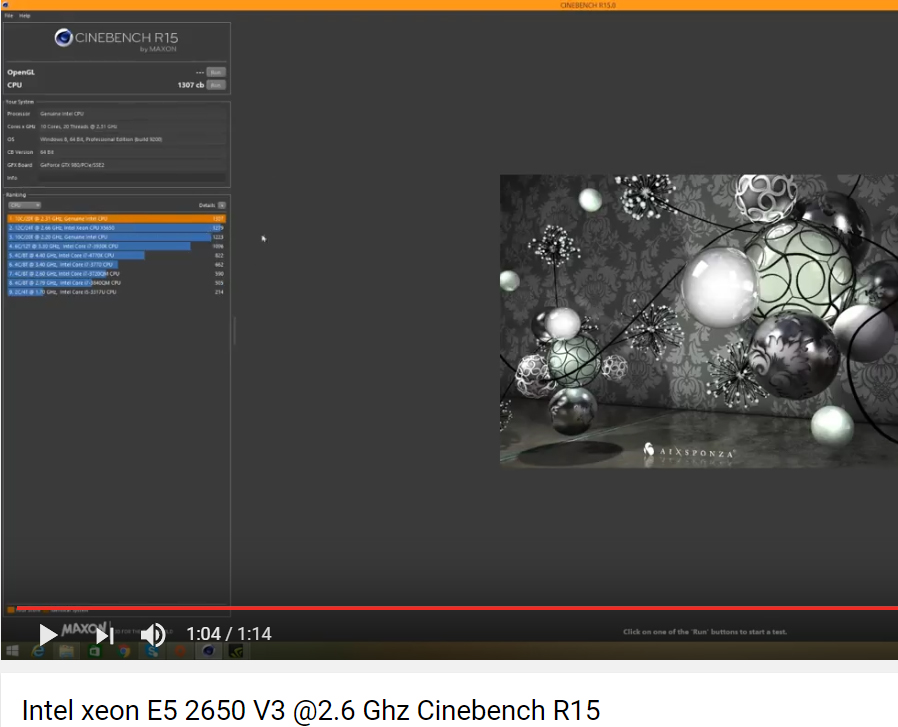Skip to the next video
Viewport: 898px width, 727px height.
(105, 635)
